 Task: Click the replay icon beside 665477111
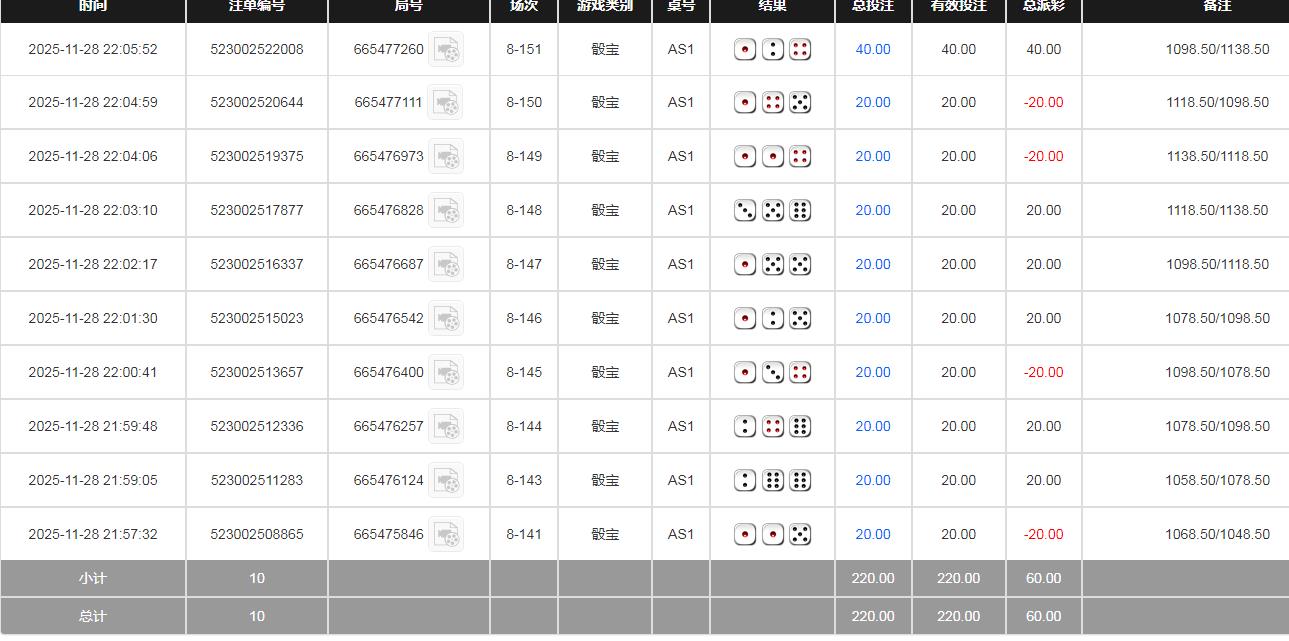pyautogui.click(x=445, y=102)
